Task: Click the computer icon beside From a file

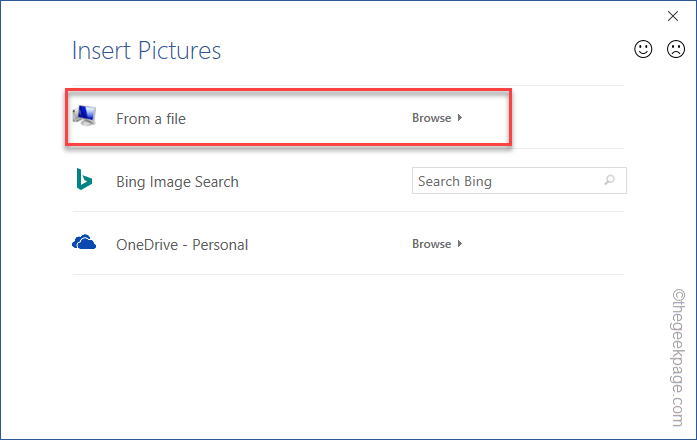Action: (85, 117)
